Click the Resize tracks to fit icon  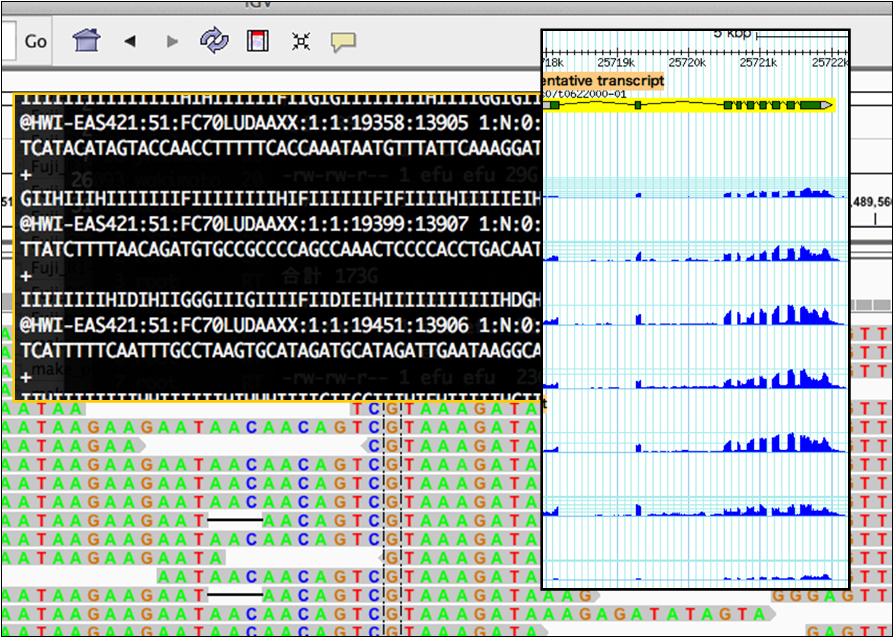pyautogui.click(x=300, y=41)
